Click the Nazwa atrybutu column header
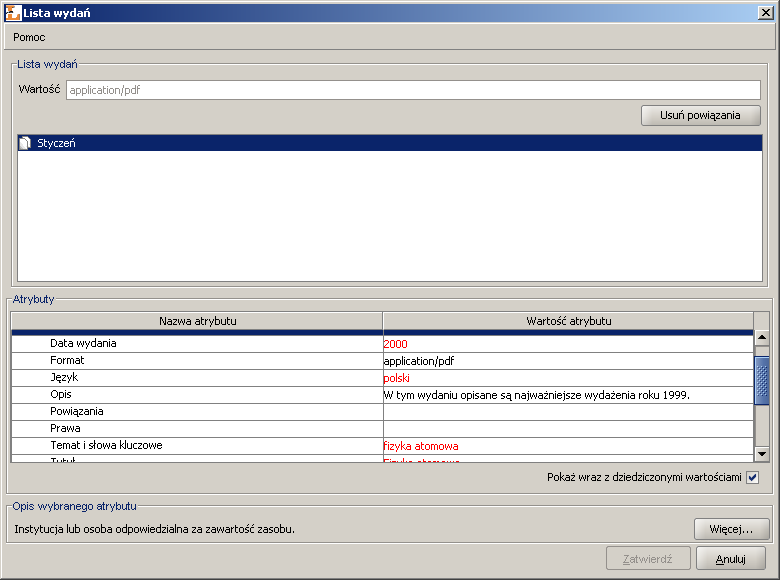Viewport: 780px width, 580px height. click(x=197, y=321)
